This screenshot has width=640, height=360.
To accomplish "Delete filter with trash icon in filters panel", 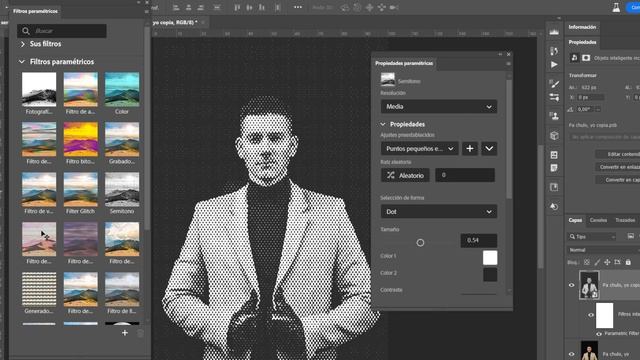I will 140,333.
